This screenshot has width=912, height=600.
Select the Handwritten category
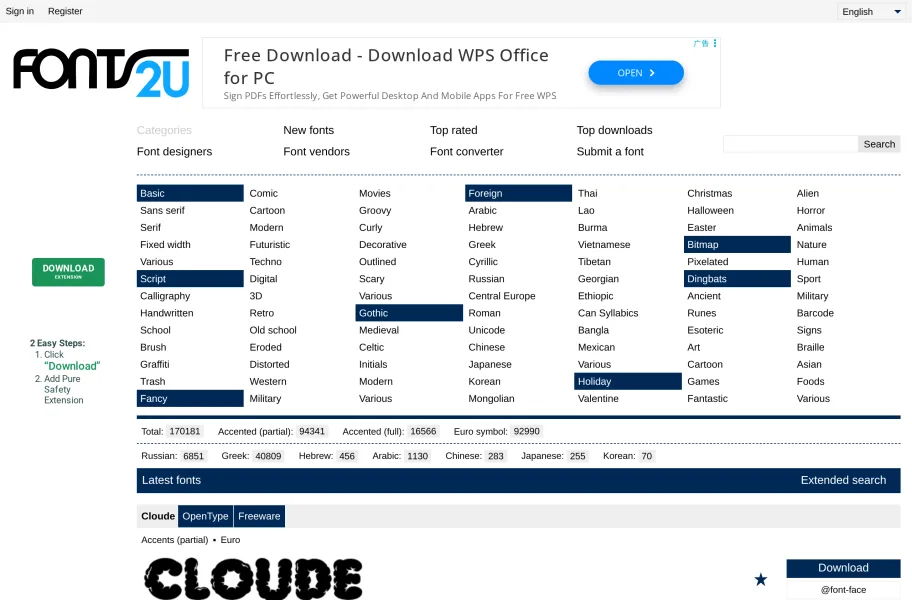[167, 313]
